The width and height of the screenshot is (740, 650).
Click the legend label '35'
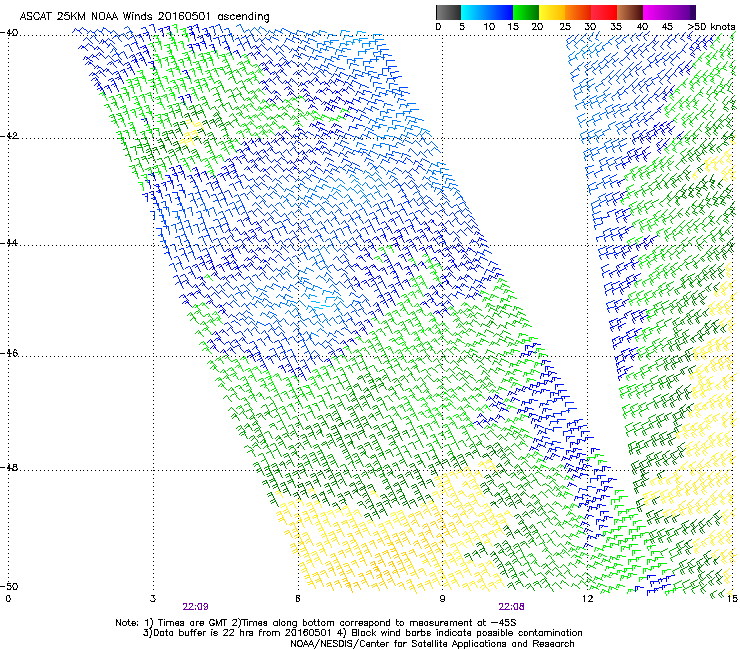click(x=616, y=27)
